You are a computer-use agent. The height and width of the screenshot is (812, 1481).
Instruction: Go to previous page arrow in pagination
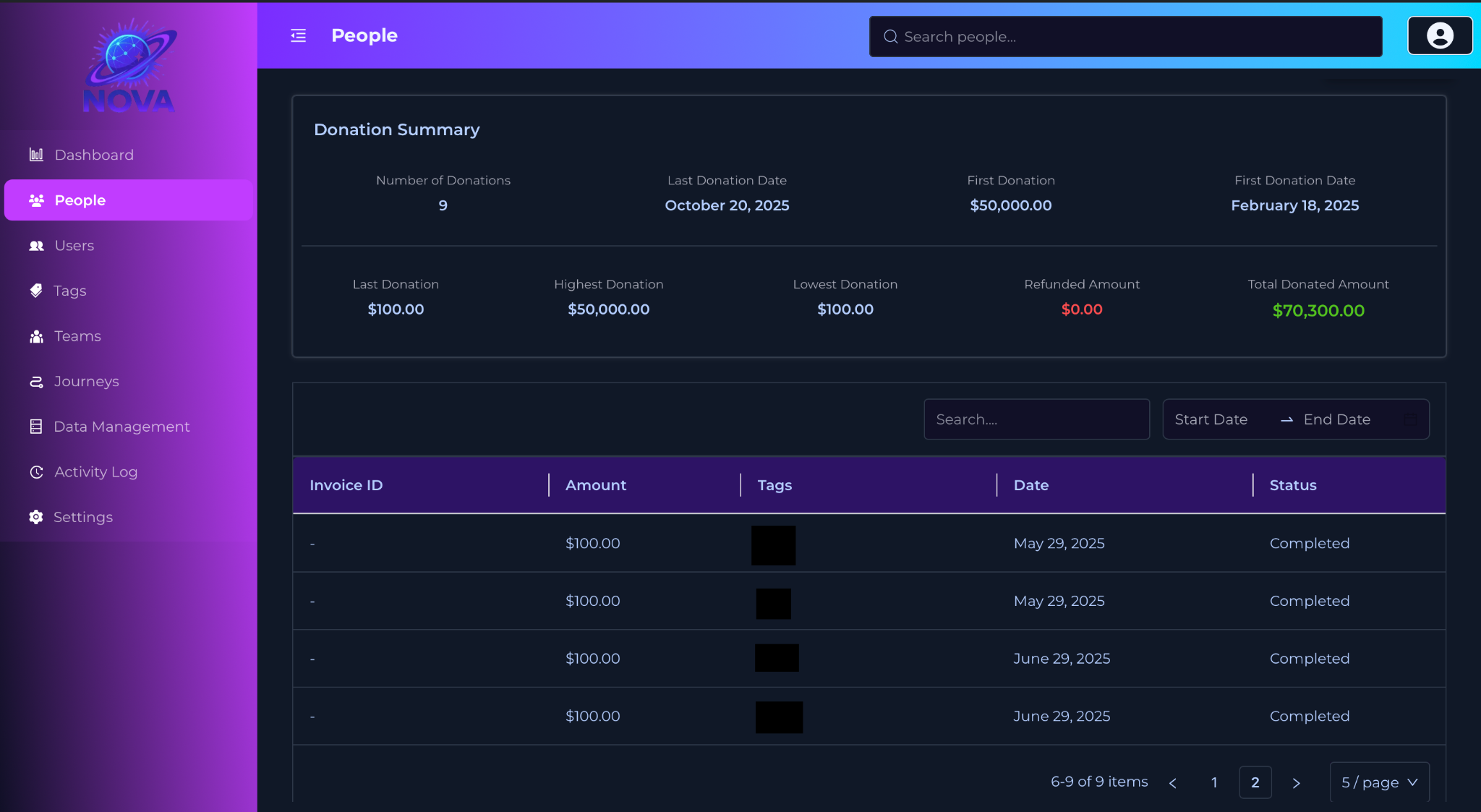coord(1173,782)
